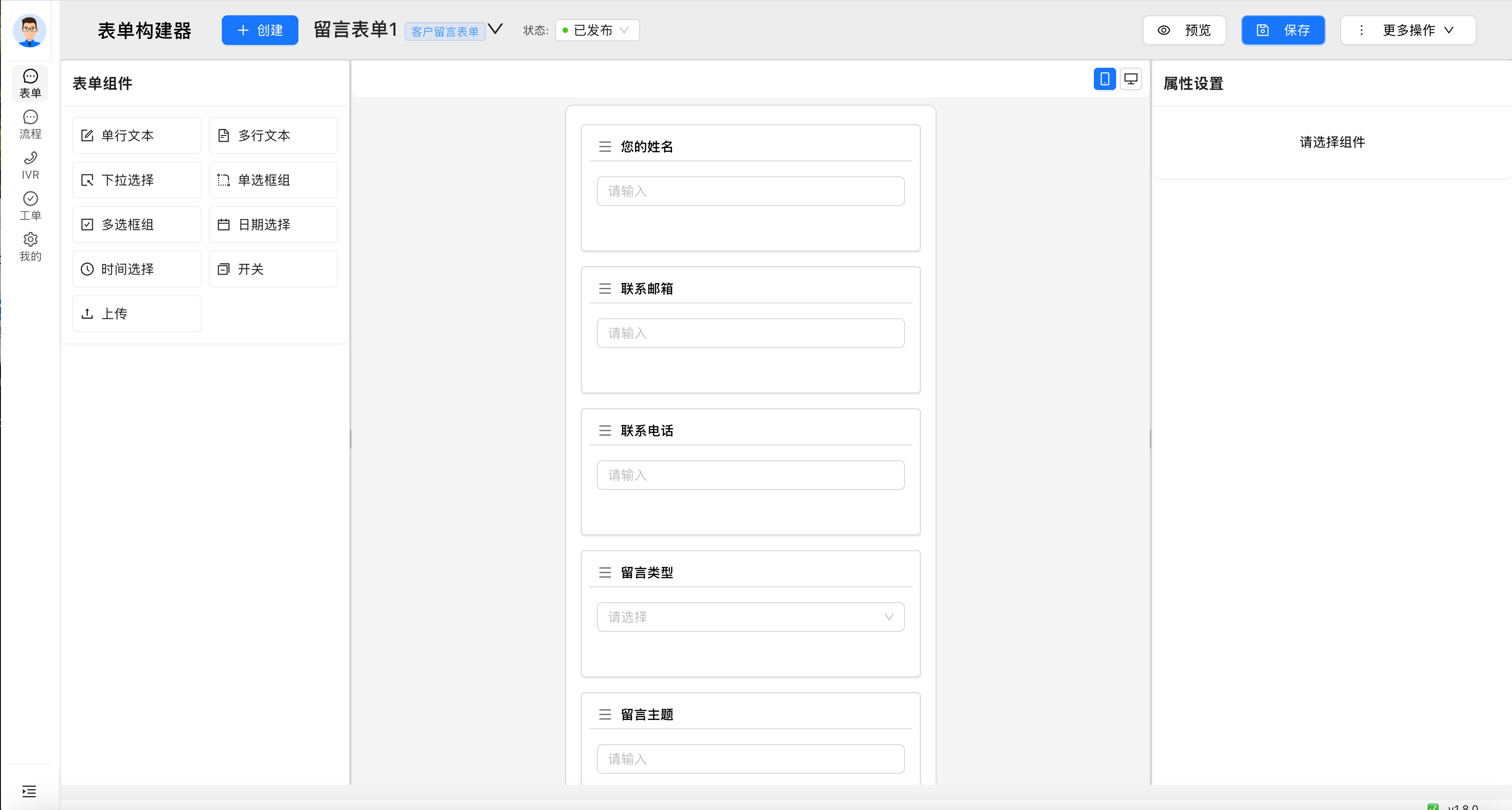Add a 单行文本 component
Screen dimensions: 1512x810
[137, 135]
